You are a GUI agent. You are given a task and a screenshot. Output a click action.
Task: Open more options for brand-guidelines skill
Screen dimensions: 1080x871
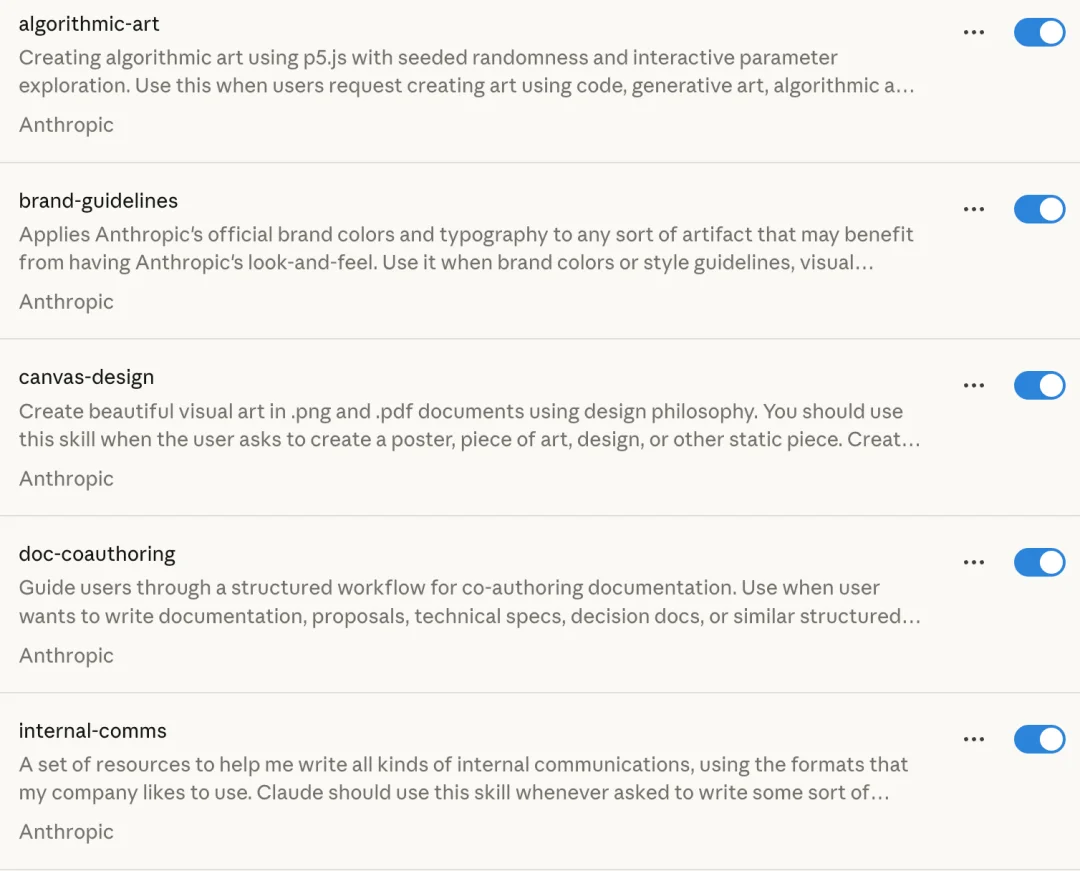click(x=973, y=209)
